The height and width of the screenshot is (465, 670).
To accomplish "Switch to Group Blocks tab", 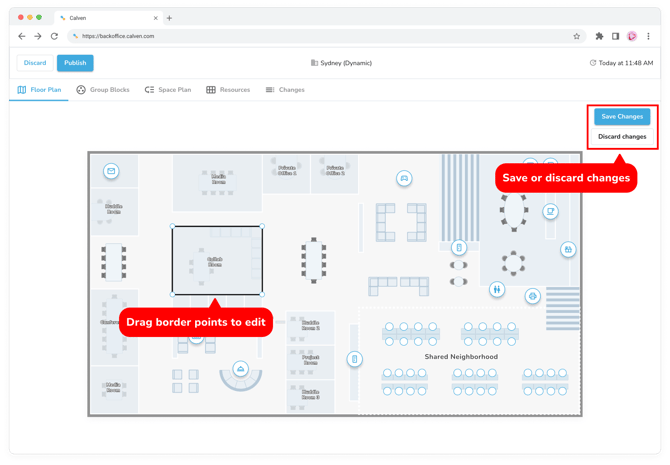I will pos(103,90).
